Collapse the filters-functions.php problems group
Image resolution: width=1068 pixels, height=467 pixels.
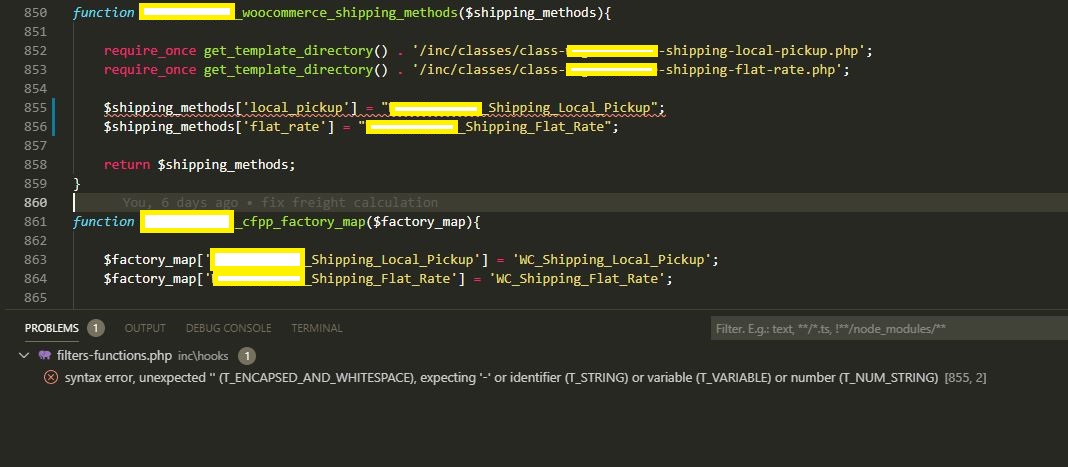[x=25, y=355]
